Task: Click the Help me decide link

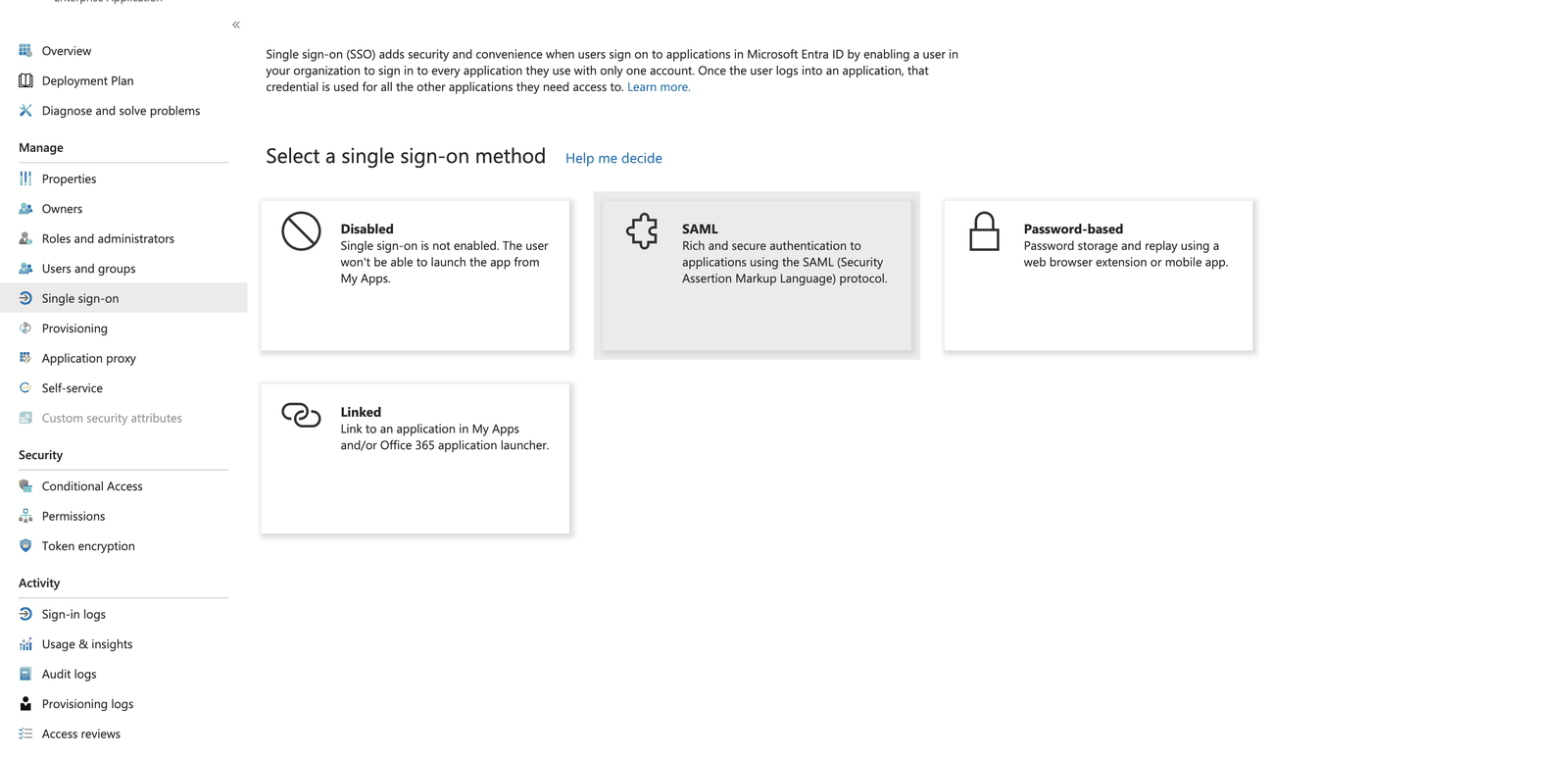Action: point(613,158)
